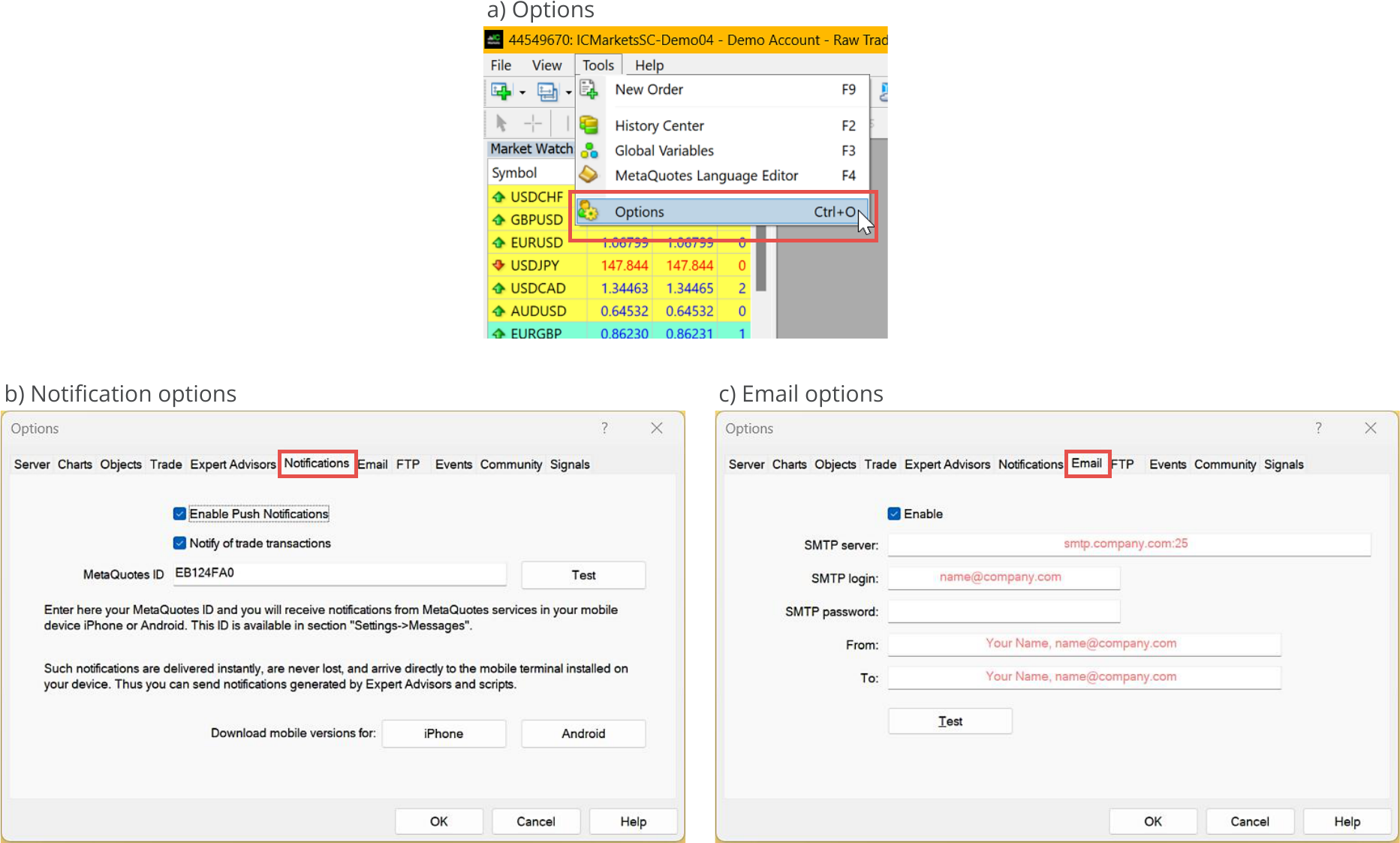Click the Market Watch scrollbar
This screenshot has height=843, width=1400.
click(x=760, y=259)
